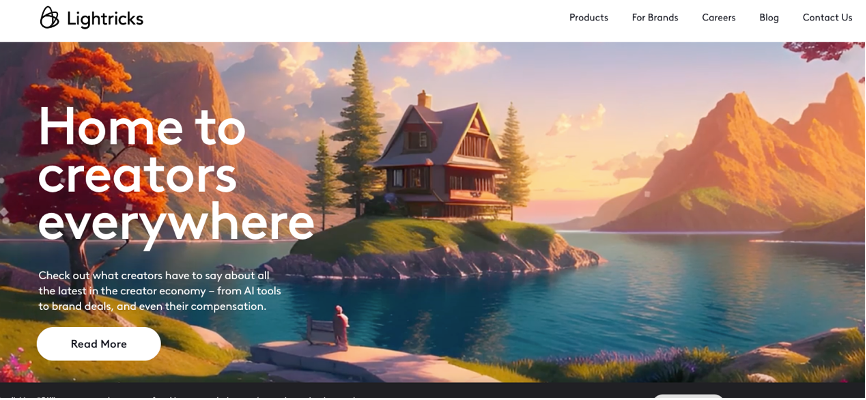Click the house on the island
The width and height of the screenshot is (866, 400).
[x=440, y=157]
